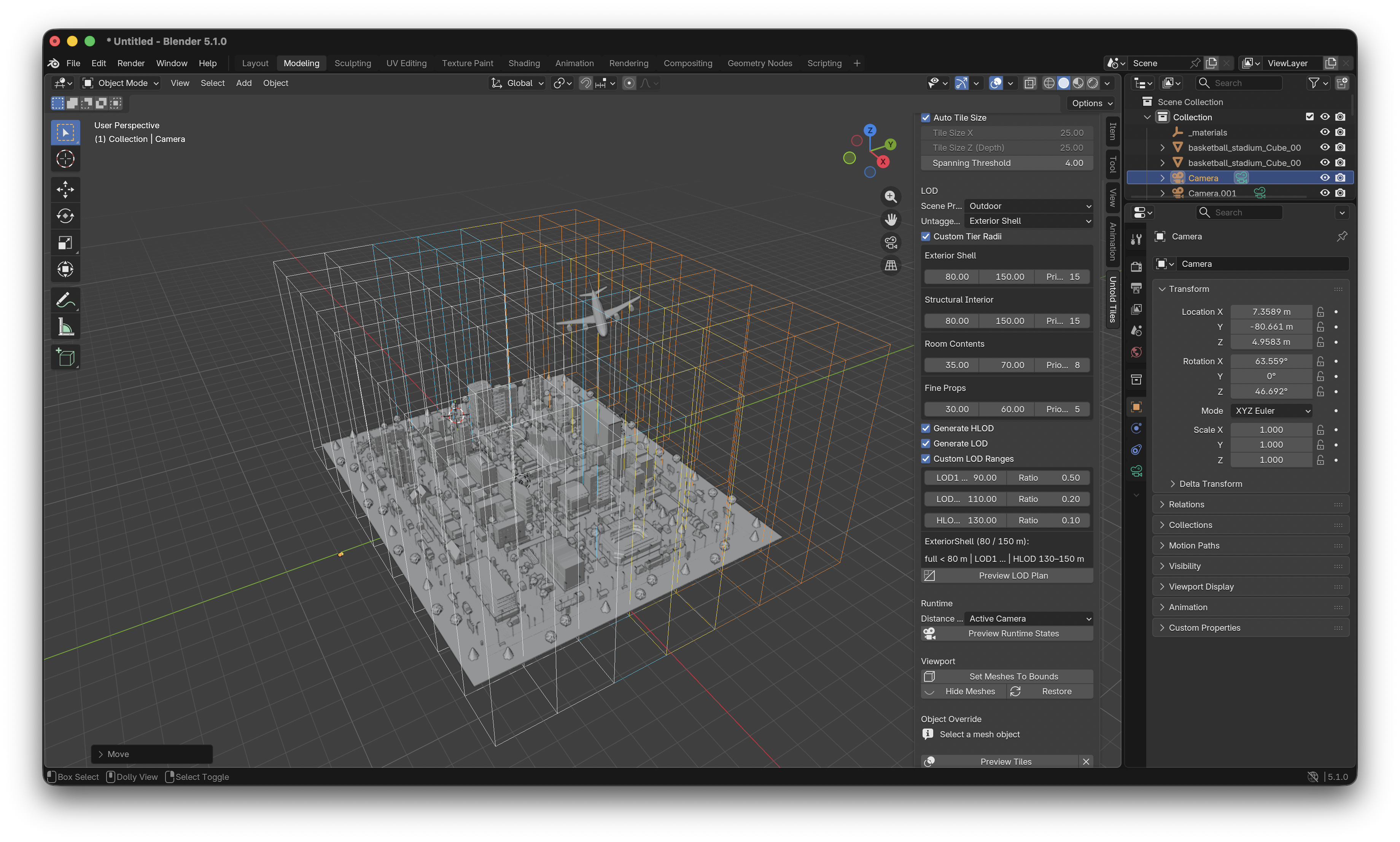This screenshot has height=842, width=1400.
Task: Switch to rendered viewport shading
Action: pos(1092,83)
